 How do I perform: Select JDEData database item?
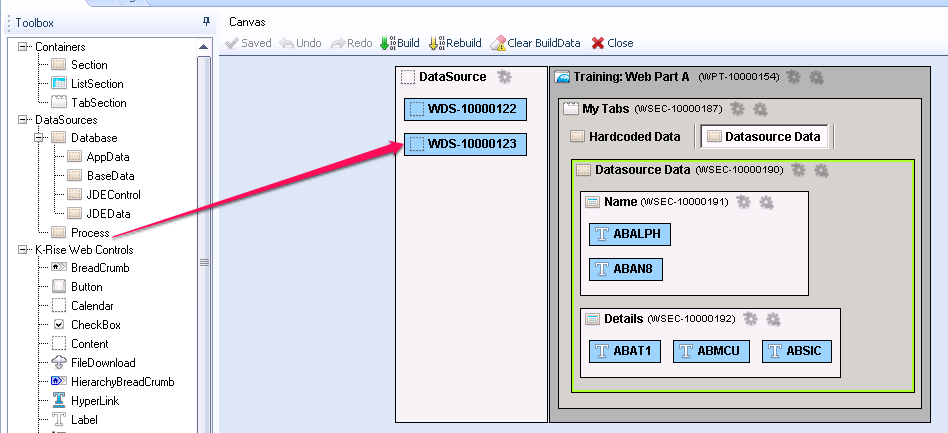(99, 213)
